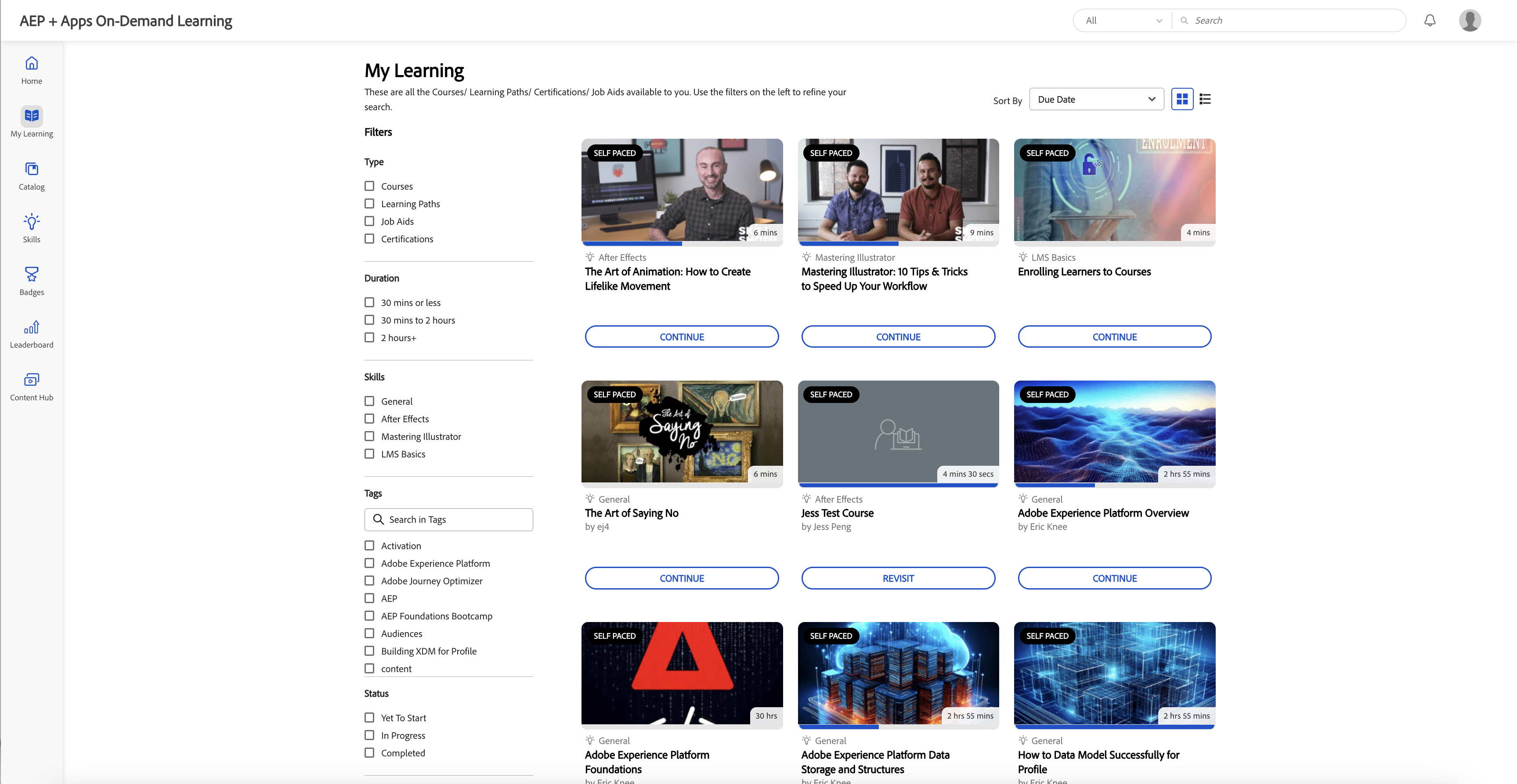Click the AEP + Apps On-Demand Learning title

126,21
